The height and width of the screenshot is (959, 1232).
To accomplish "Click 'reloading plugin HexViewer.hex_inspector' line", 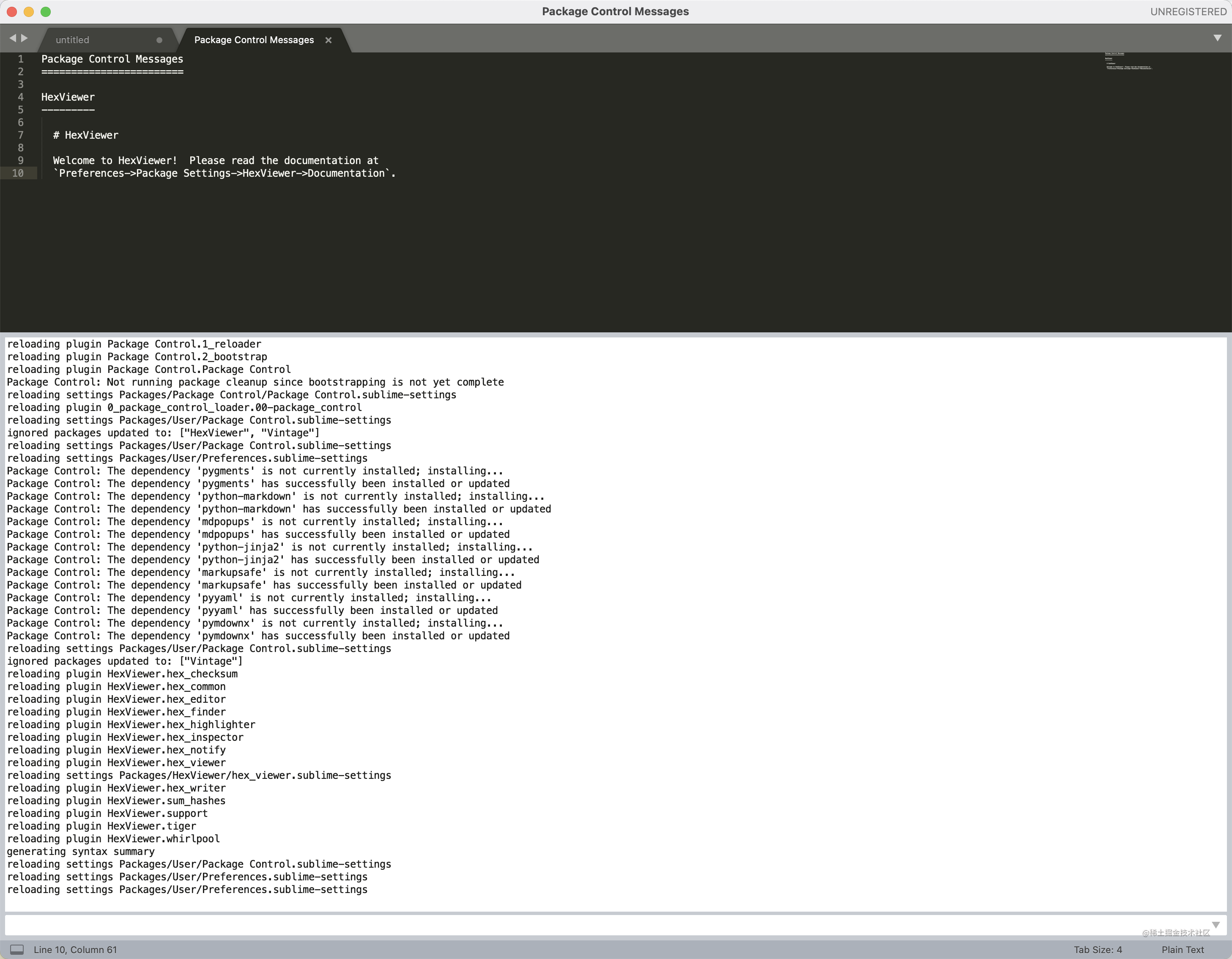I will pyautogui.click(x=125, y=737).
